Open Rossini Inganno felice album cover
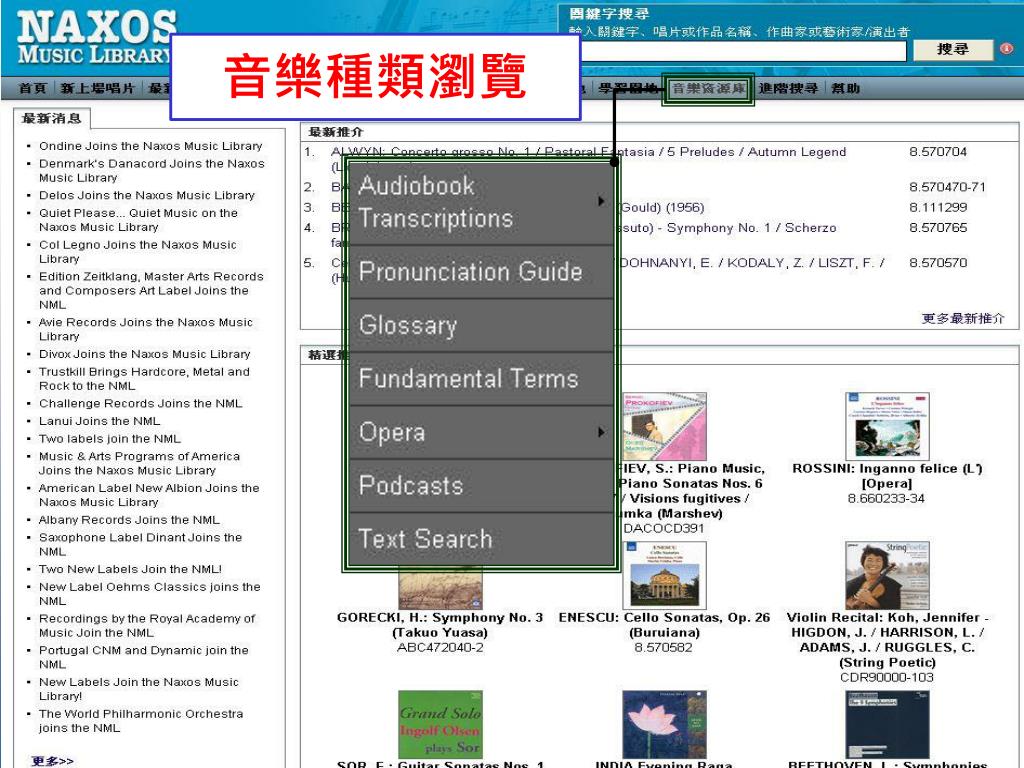1024x768 pixels. (887, 426)
